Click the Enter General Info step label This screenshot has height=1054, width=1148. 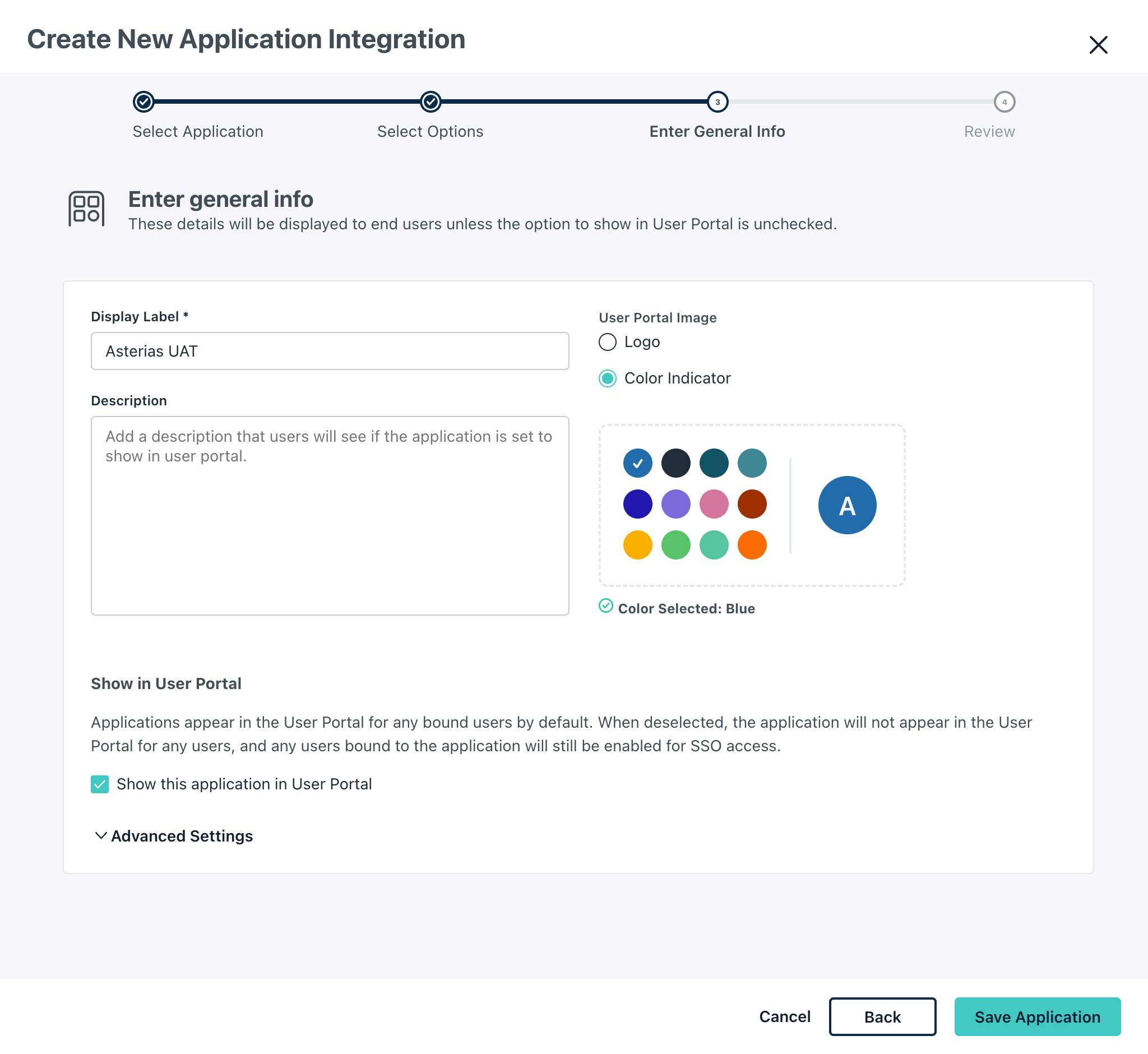click(x=717, y=132)
